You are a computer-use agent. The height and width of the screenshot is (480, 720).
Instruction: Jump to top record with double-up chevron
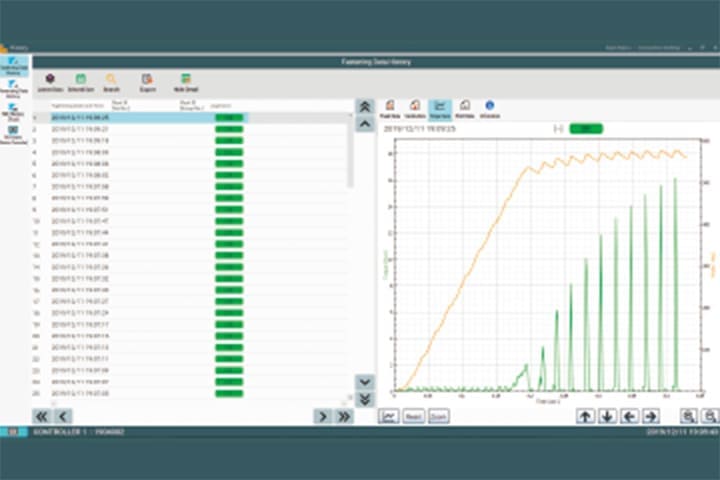pyautogui.click(x=365, y=106)
